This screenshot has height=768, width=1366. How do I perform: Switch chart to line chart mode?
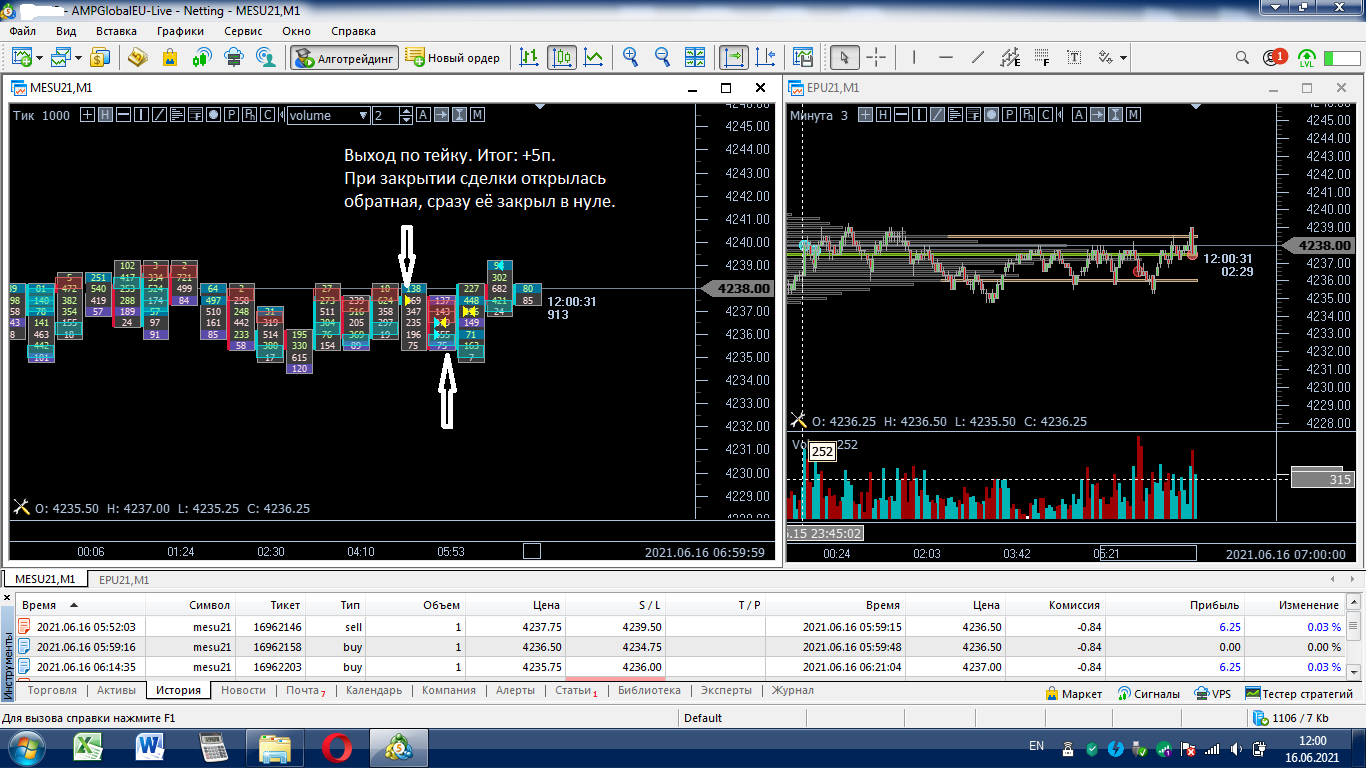pos(594,57)
